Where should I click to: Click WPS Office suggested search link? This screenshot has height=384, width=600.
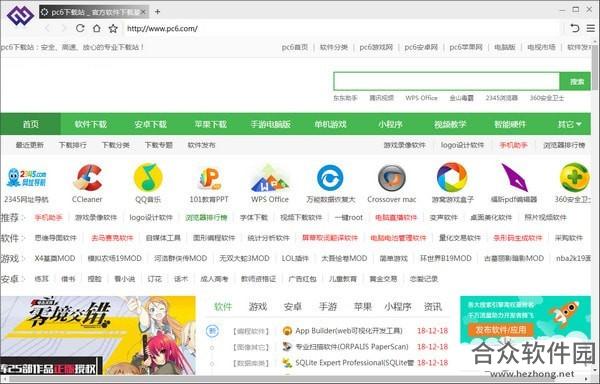coord(421,98)
